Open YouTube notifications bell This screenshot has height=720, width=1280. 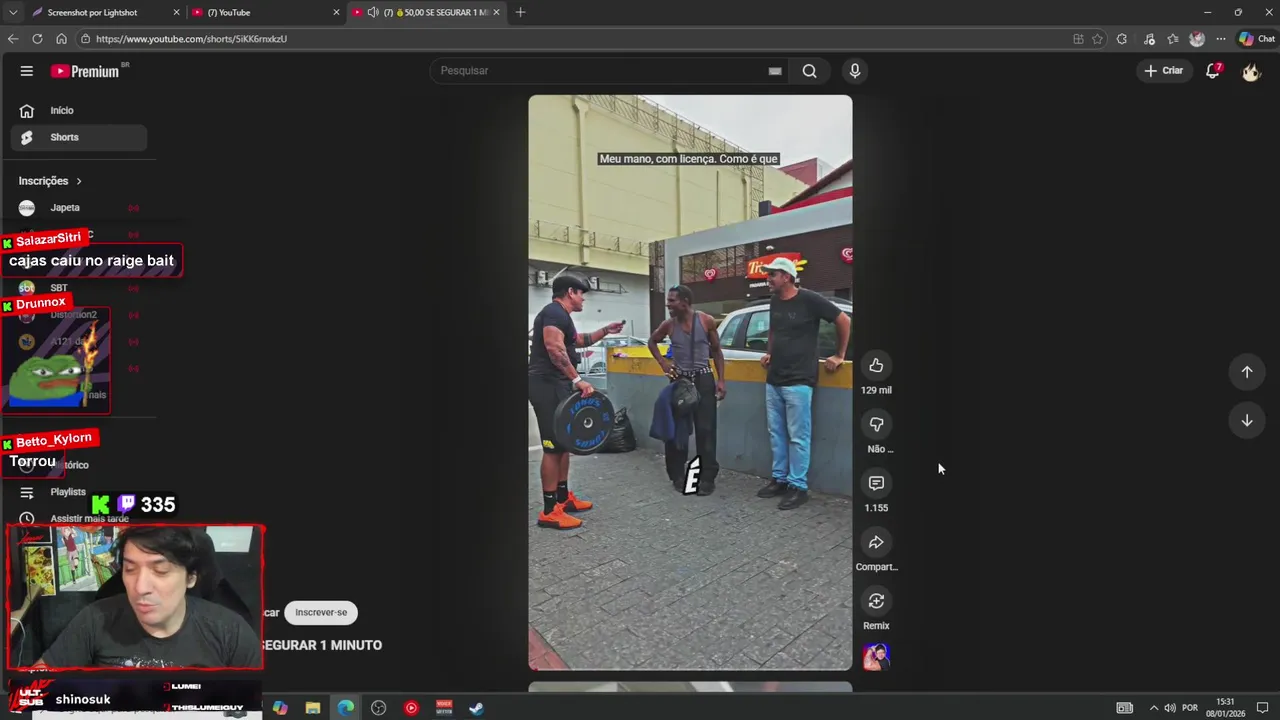point(1213,71)
